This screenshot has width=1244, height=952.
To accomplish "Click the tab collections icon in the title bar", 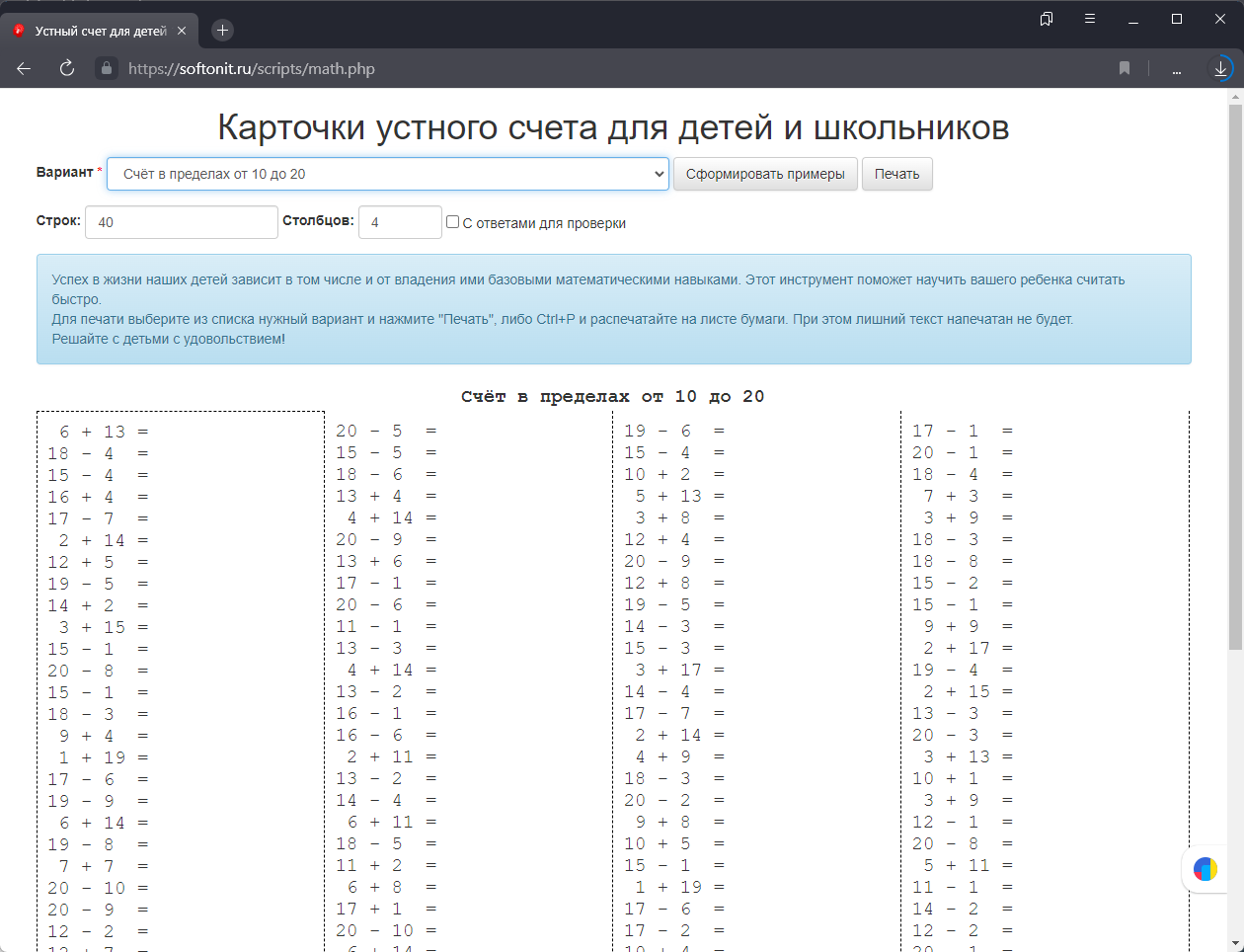I will point(1047,19).
